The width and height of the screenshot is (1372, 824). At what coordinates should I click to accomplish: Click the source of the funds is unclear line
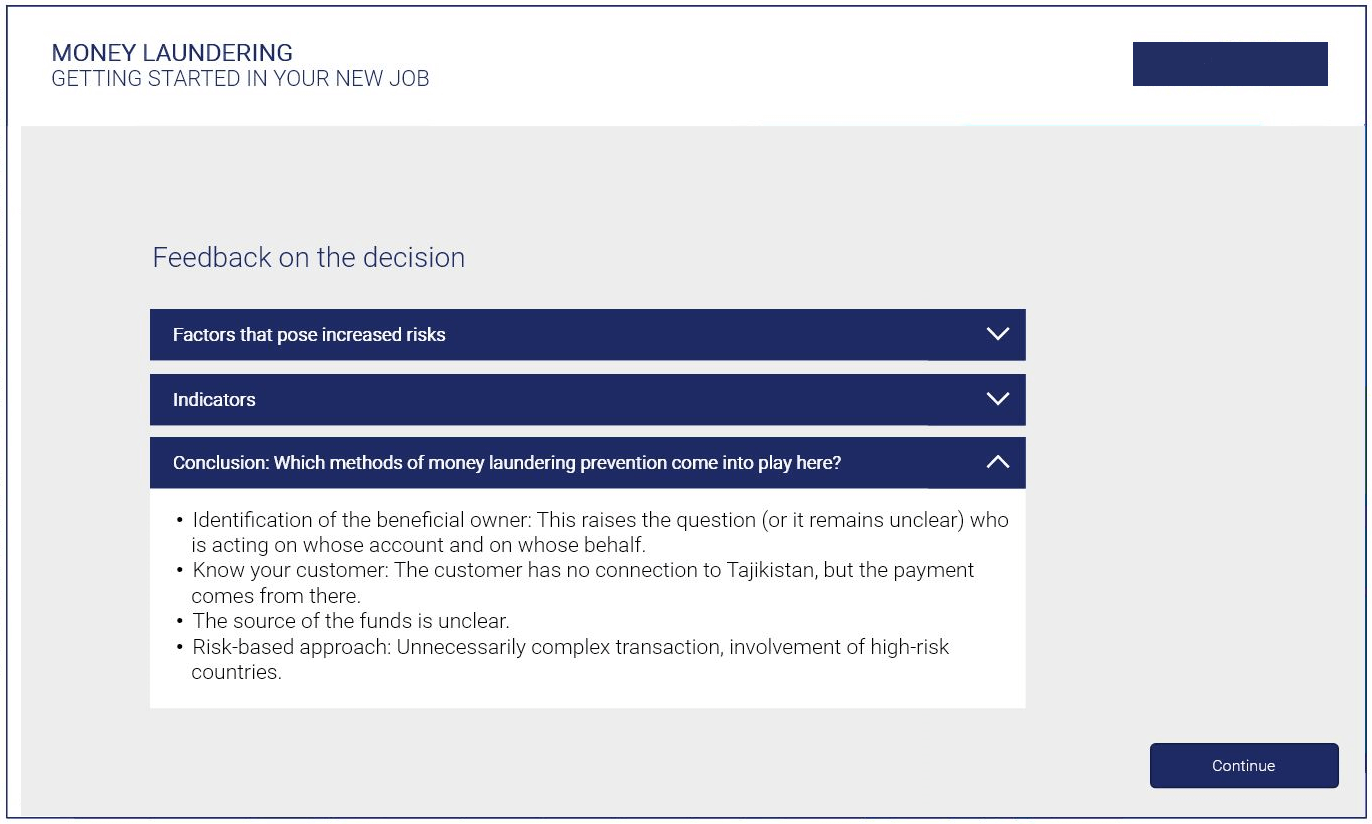click(x=351, y=621)
